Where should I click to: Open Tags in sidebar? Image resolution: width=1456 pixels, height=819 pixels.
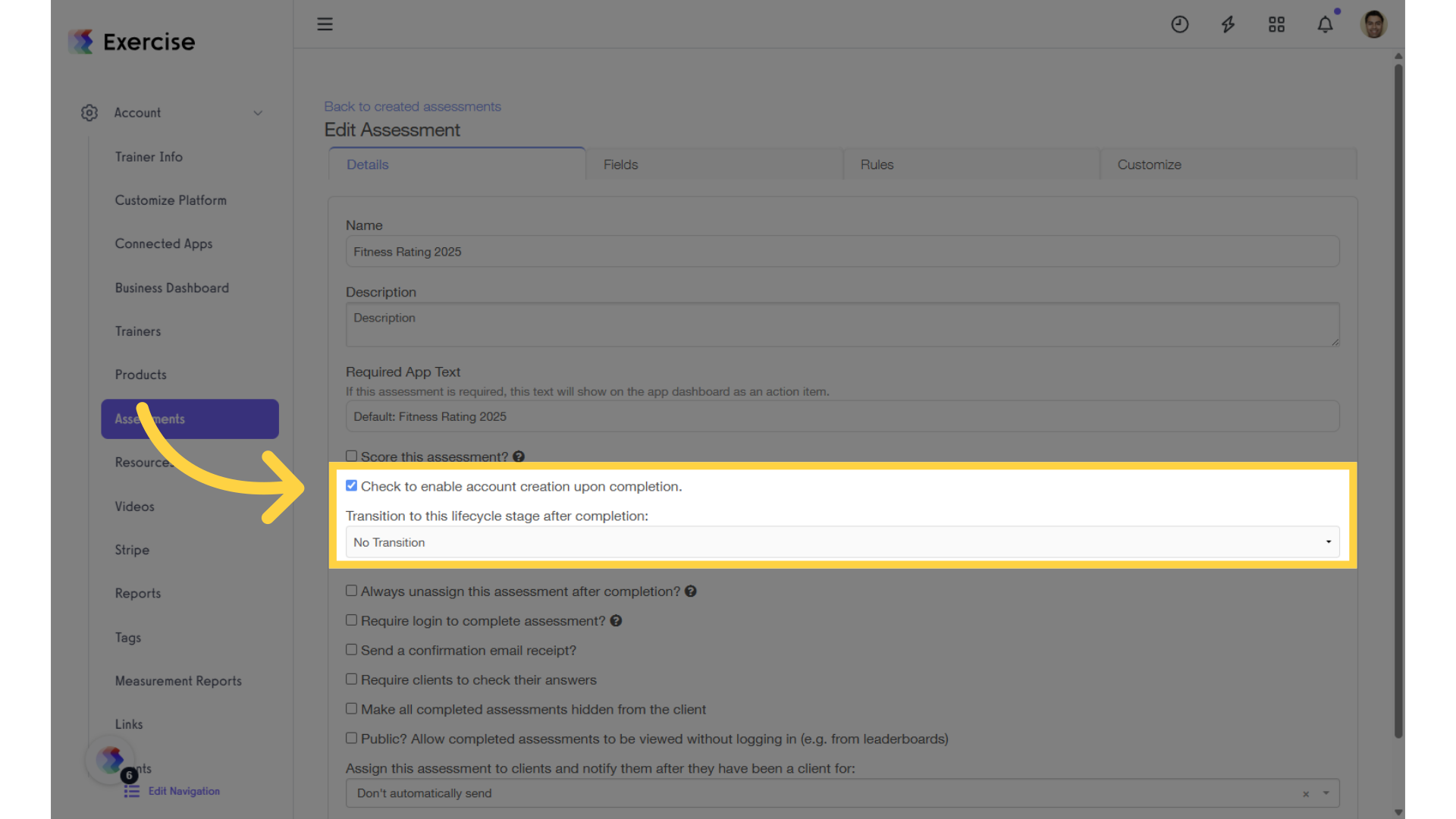click(128, 638)
